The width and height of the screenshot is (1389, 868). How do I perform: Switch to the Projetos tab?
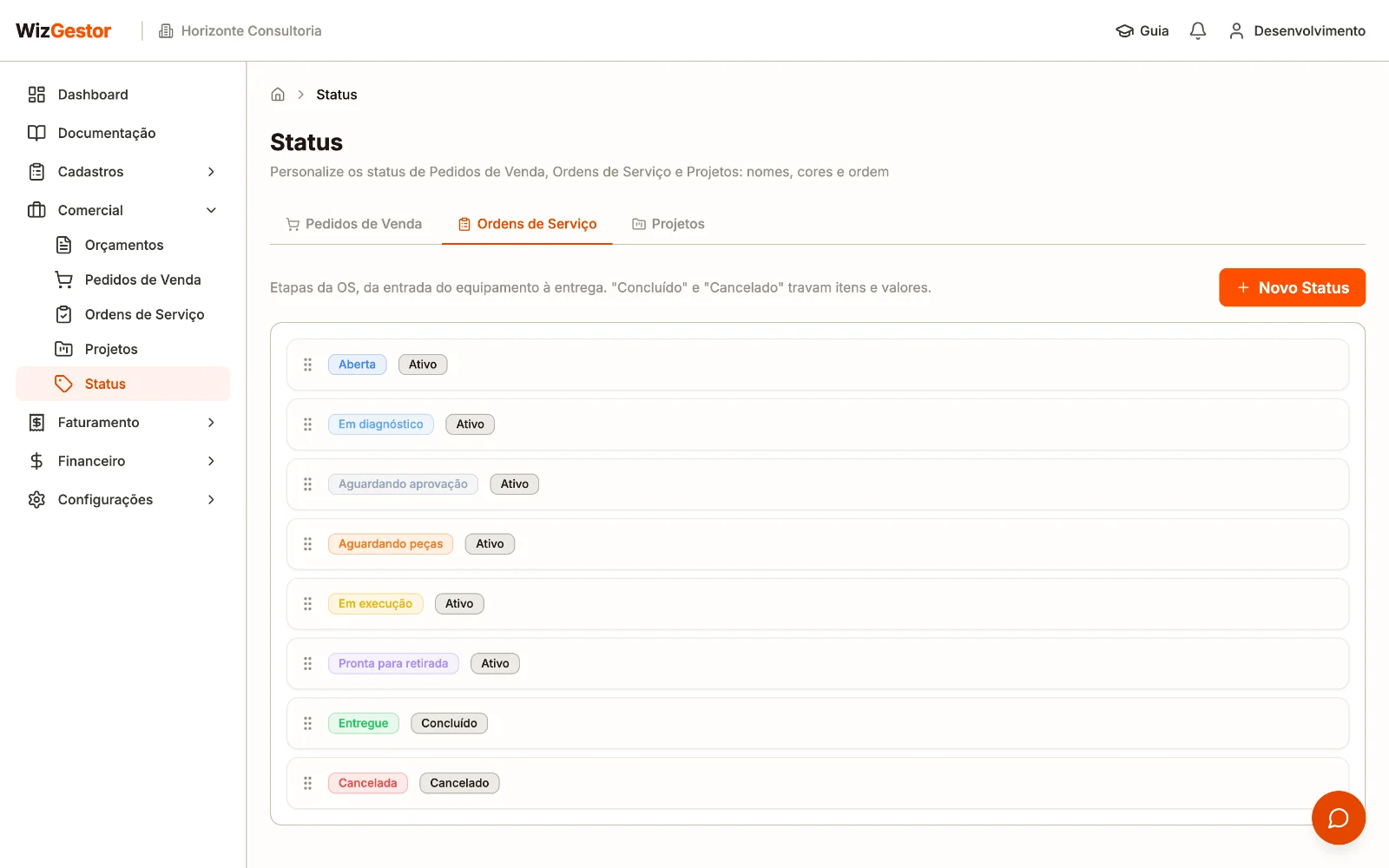coord(668,224)
